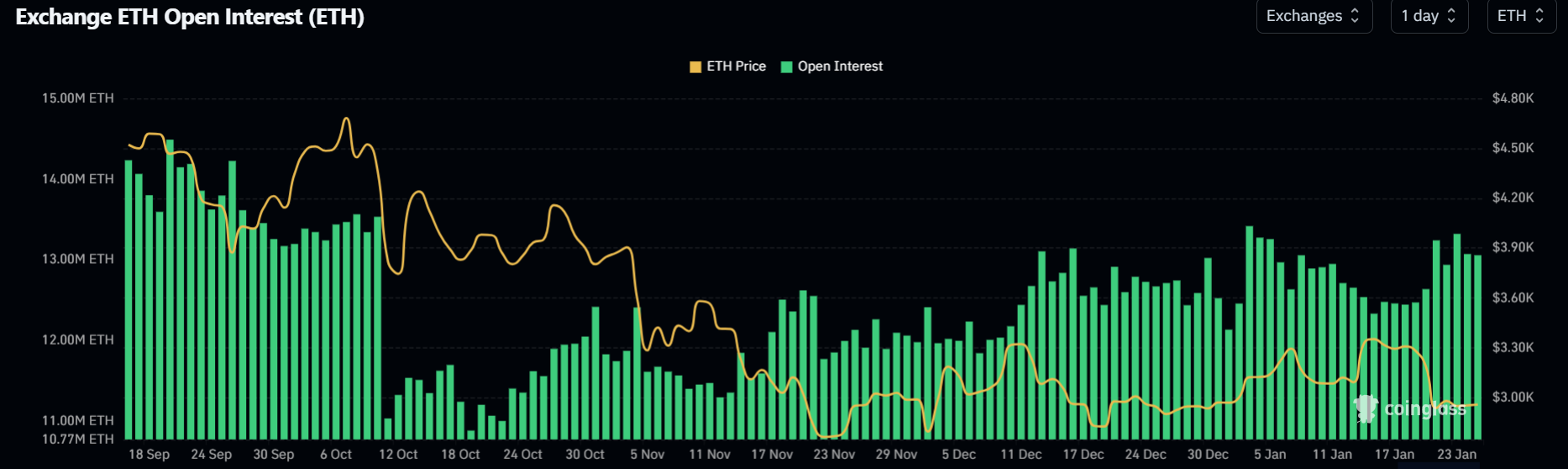Click the yellow ETH Price legend swatch
This screenshot has height=469, width=1568.
(695, 67)
